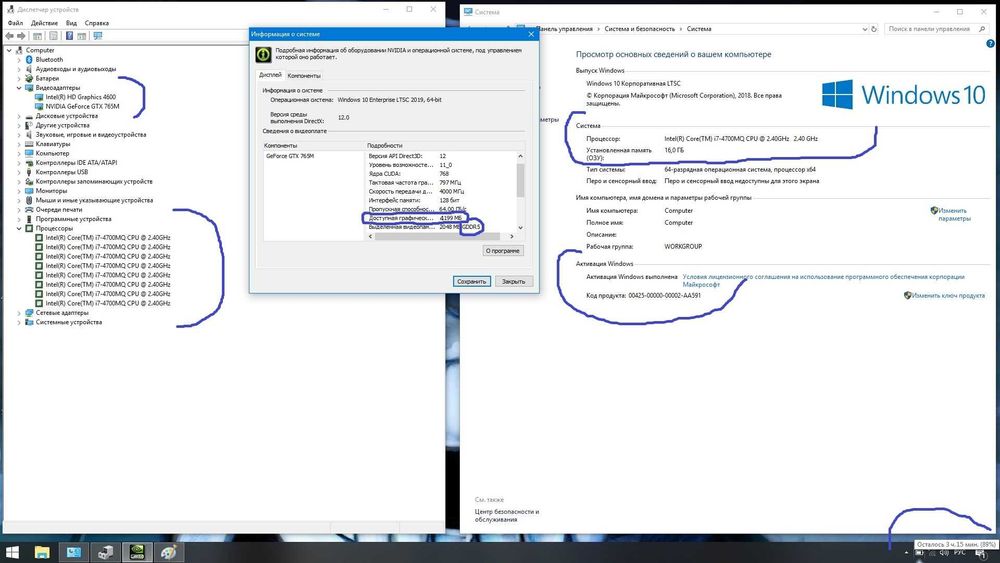This screenshot has width=1000, height=563.
Task: Select the Bluetooth device category
Action: point(48,59)
